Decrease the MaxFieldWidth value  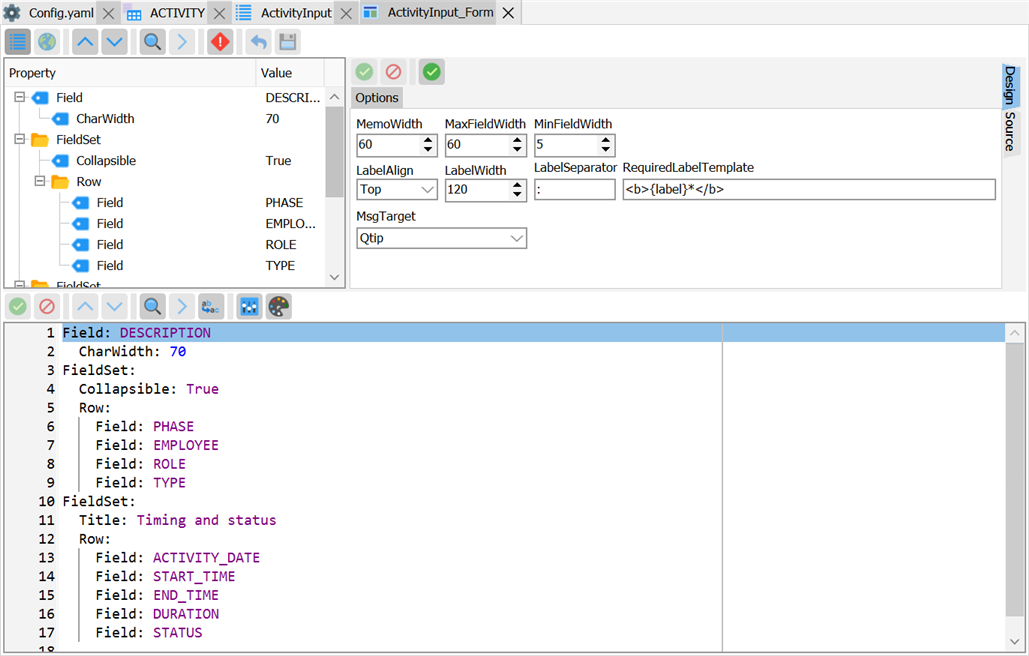pyautogui.click(x=517, y=150)
